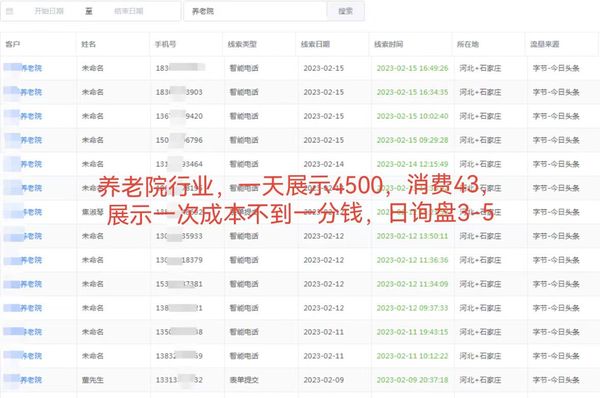
Task: Click the 流量来源 column header
Action: tap(545, 44)
